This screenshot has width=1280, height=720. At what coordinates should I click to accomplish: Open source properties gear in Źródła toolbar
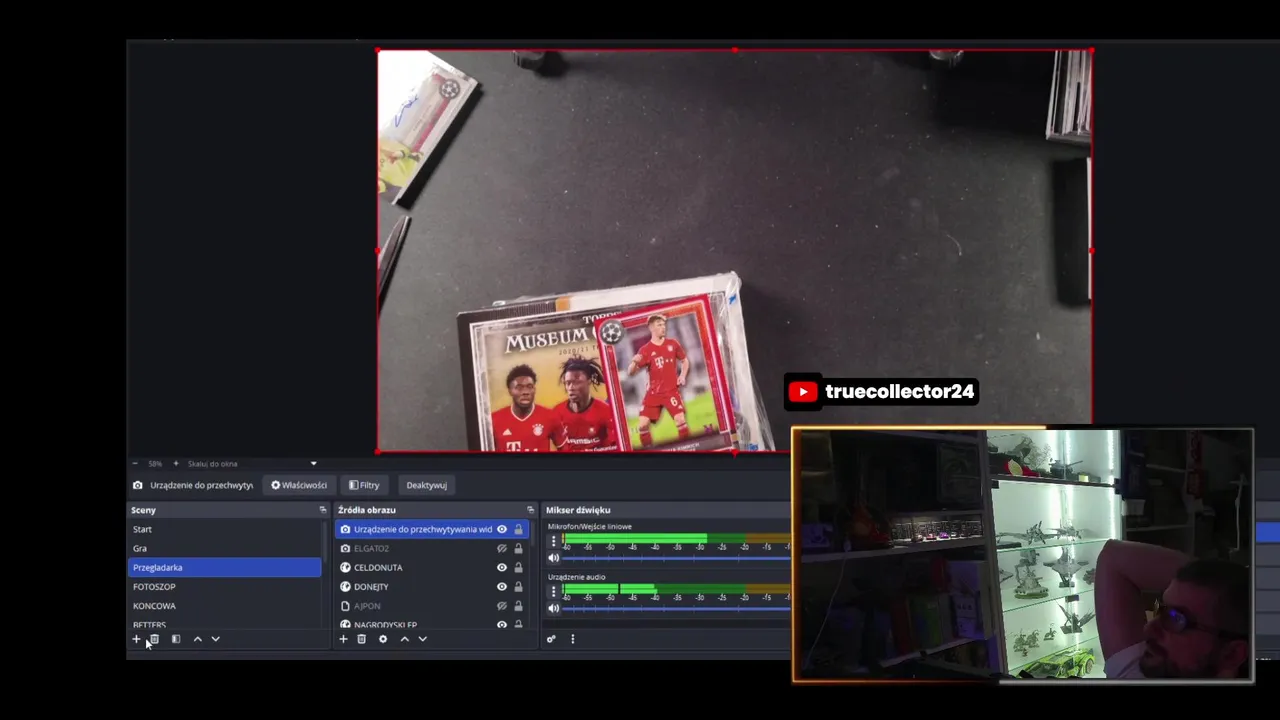[x=383, y=639]
